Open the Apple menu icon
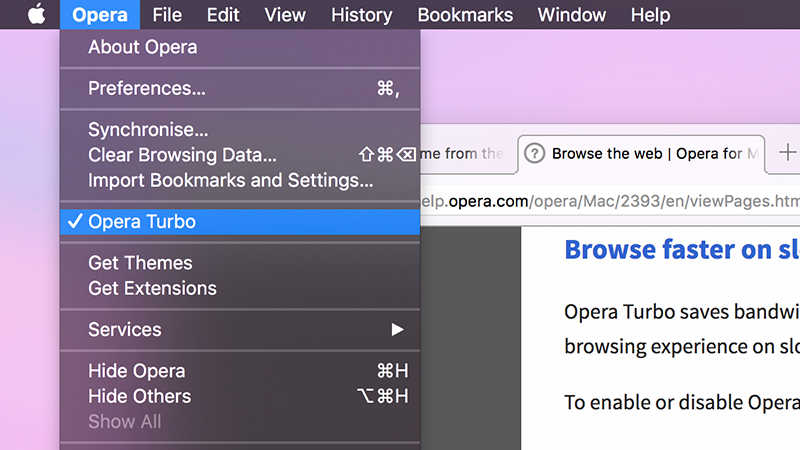This screenshot has width=800, height=450. 36,14
